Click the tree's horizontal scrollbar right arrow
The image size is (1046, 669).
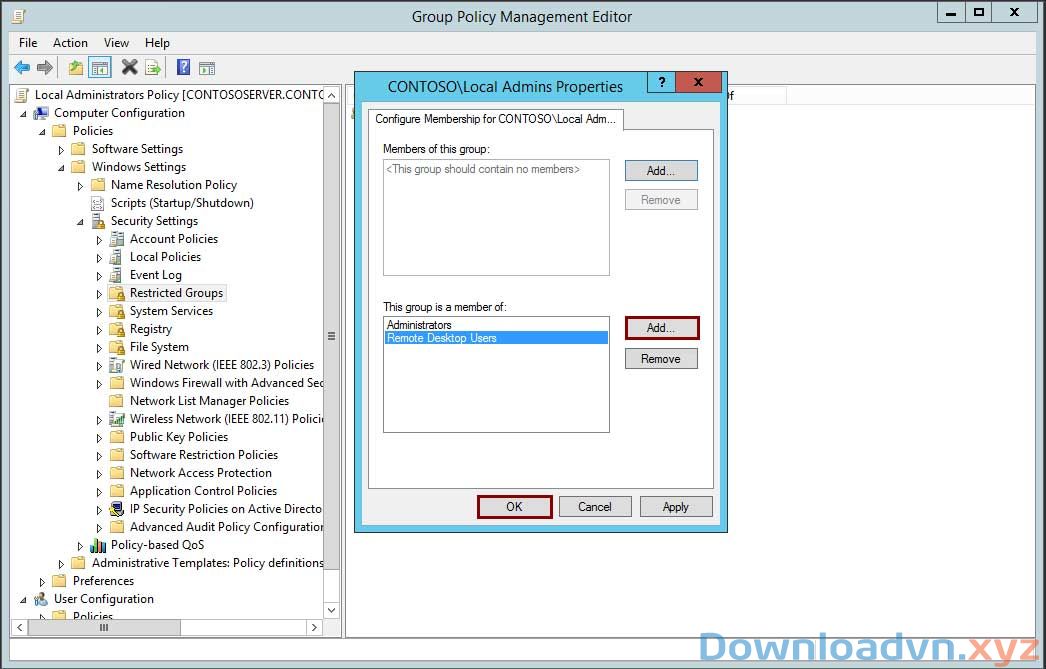[x=314, y=628]
